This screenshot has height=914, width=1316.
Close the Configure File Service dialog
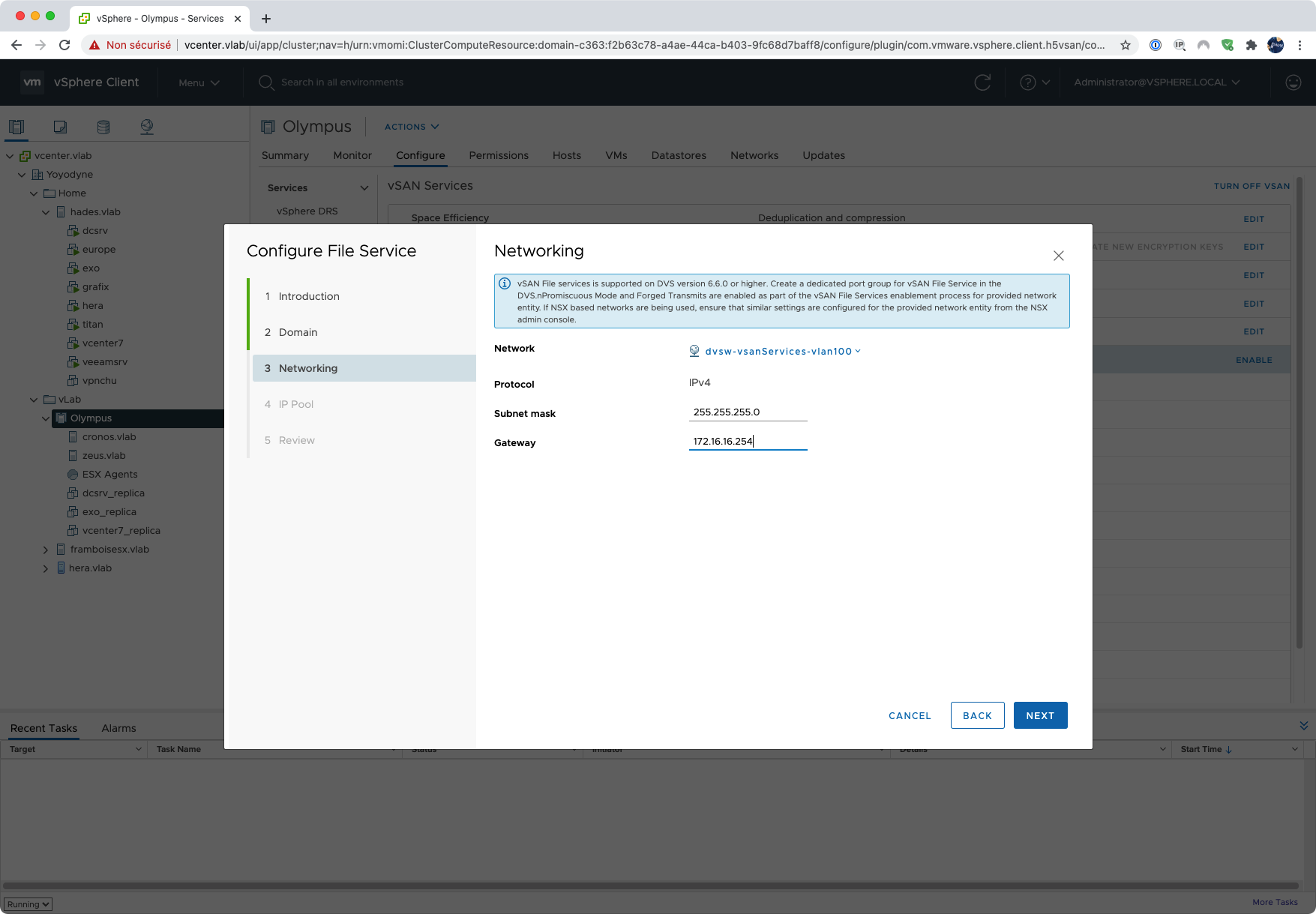pos(1058,256)
